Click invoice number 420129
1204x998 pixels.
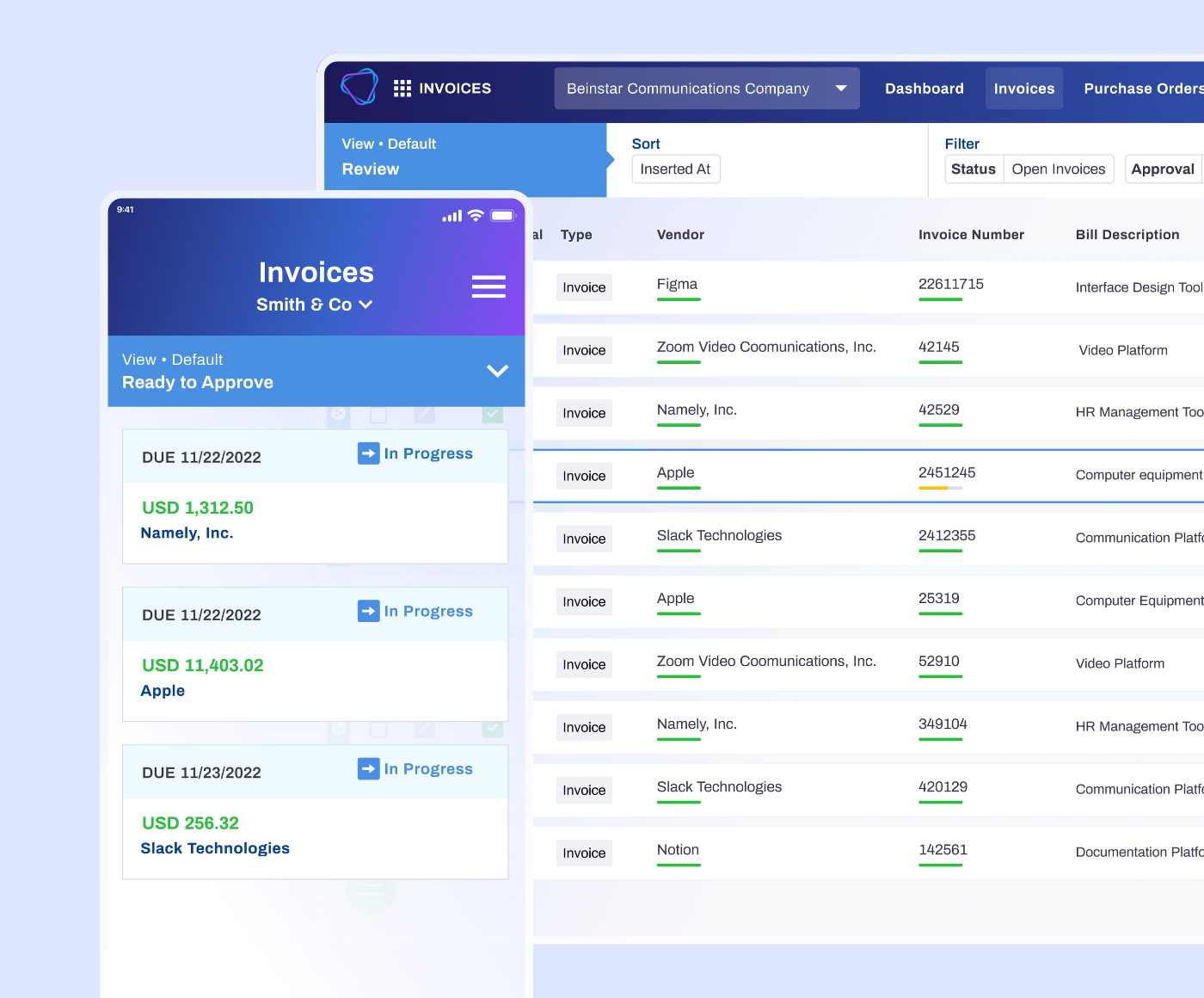point(943,786)
